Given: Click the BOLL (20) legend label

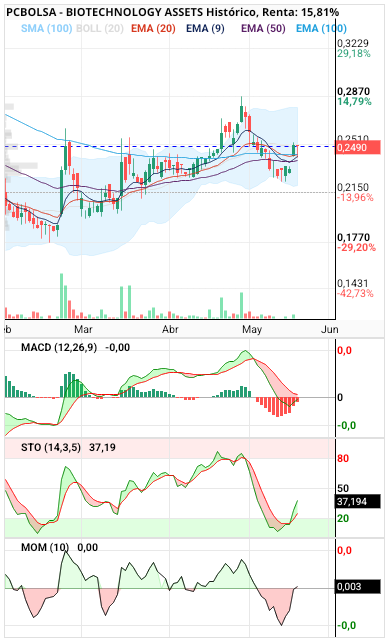Looking at the screenshot, I should [100, 29].
